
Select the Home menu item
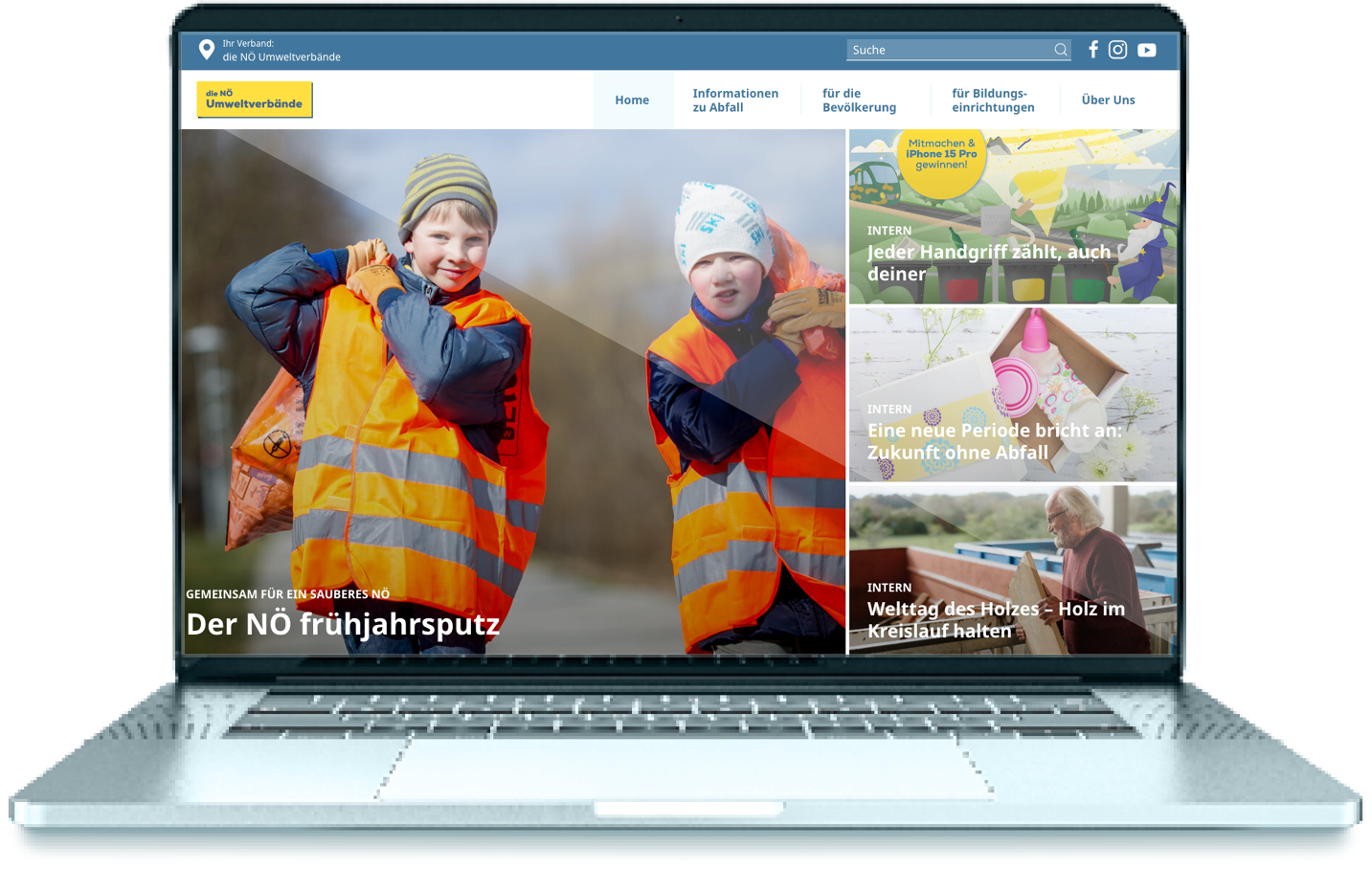point(632,100)
